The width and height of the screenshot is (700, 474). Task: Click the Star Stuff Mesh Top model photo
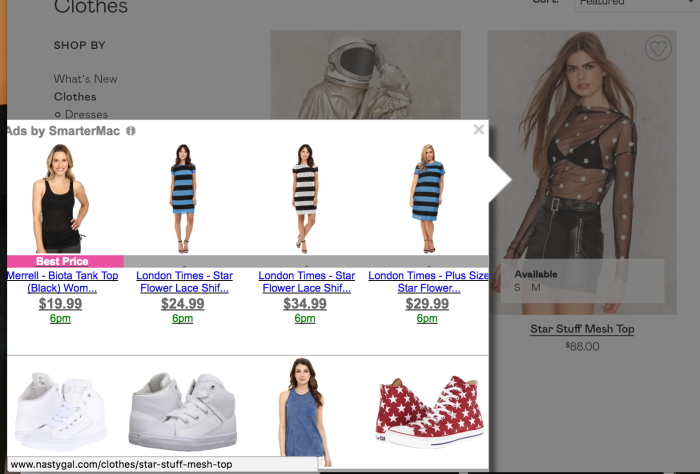(x=582, y=172)
